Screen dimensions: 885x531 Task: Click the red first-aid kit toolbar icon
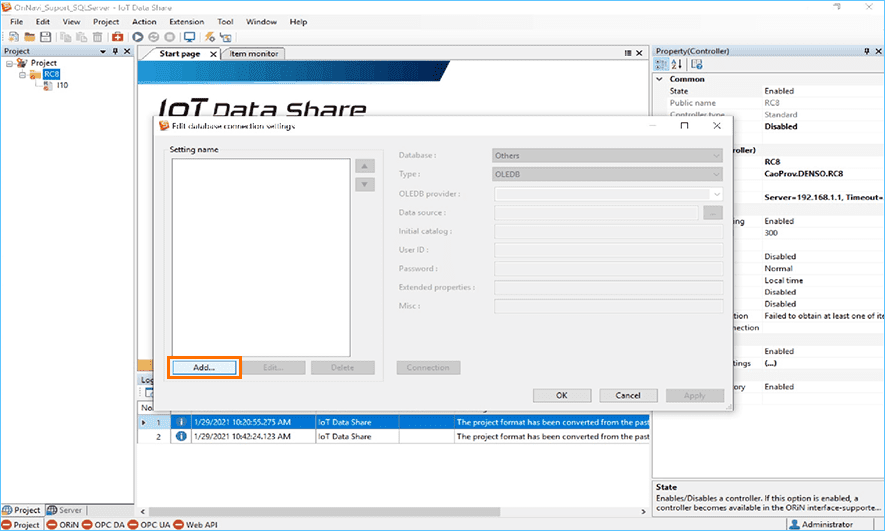117,37
